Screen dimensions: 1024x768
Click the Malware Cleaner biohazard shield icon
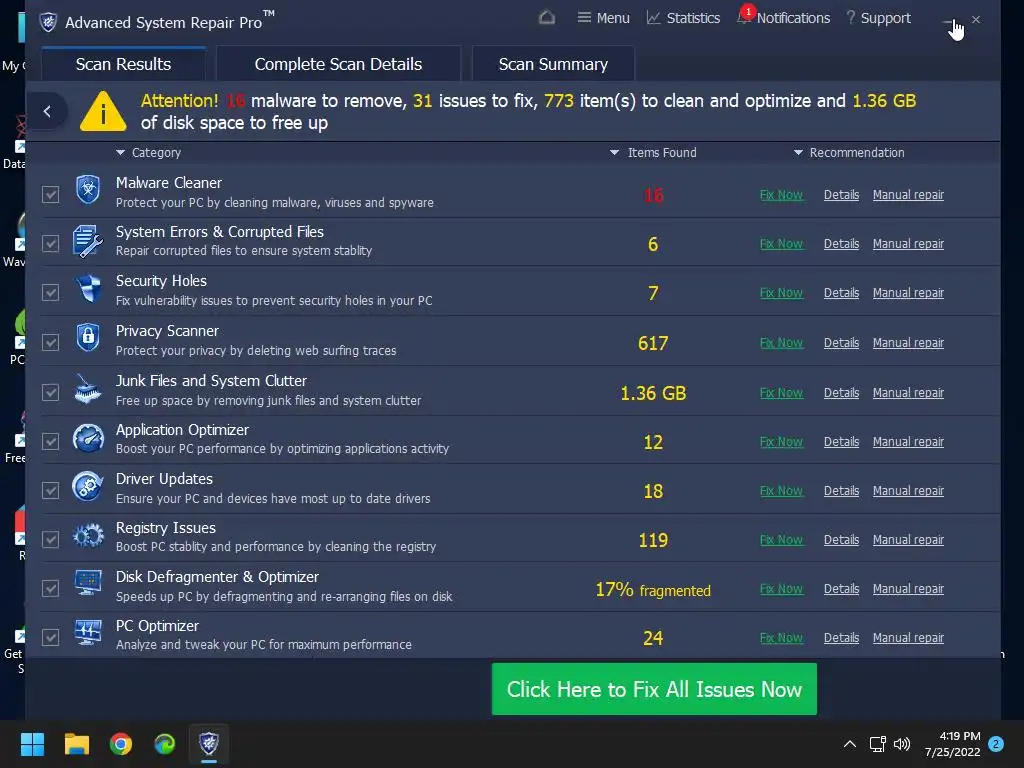[x=88, y=190]
